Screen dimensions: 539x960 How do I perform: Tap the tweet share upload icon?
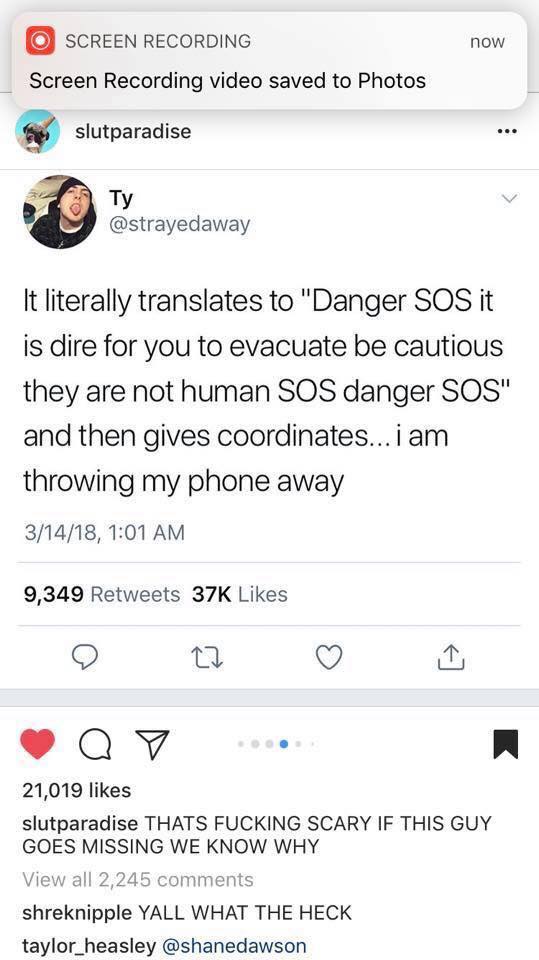tap(451, 657)
